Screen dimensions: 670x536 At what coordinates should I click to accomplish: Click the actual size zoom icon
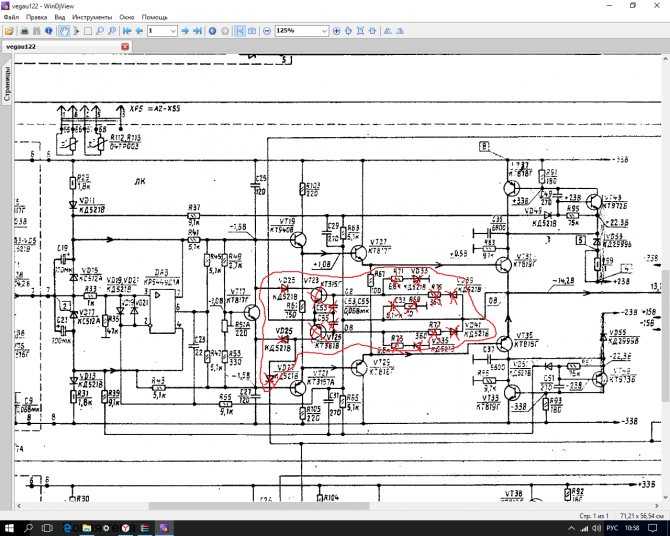click(x=348, y=31)
